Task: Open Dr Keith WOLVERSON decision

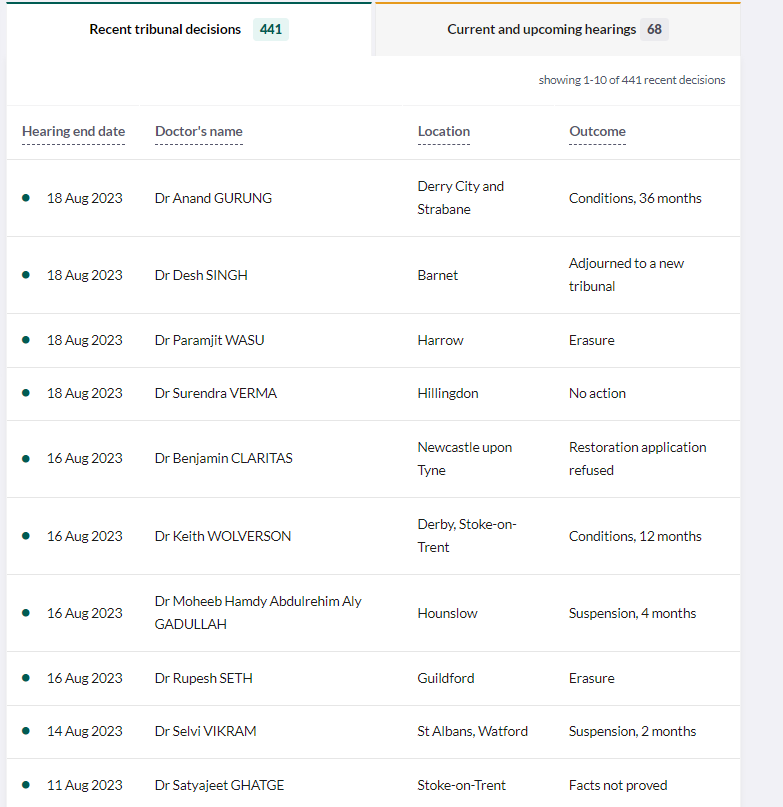Action: 223,536
